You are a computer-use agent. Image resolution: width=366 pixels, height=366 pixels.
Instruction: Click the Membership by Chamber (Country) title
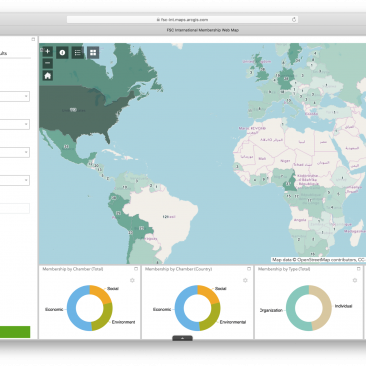point(178,269)
